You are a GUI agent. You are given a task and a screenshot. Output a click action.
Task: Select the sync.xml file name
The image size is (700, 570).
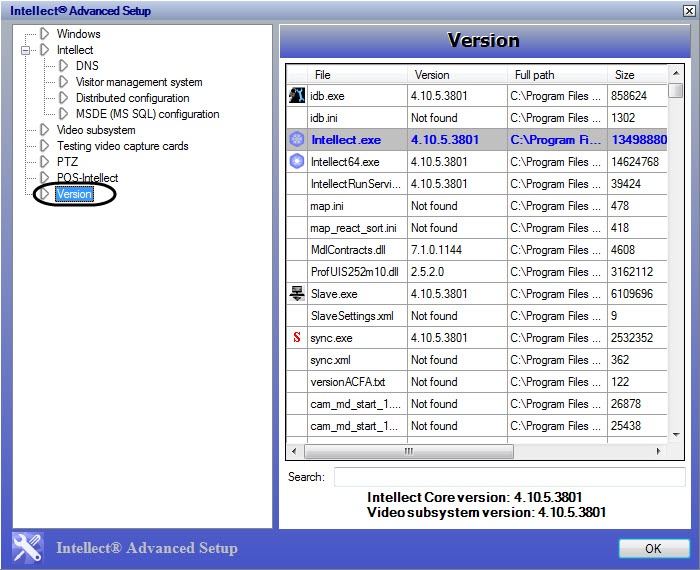(x=330, y=360)
